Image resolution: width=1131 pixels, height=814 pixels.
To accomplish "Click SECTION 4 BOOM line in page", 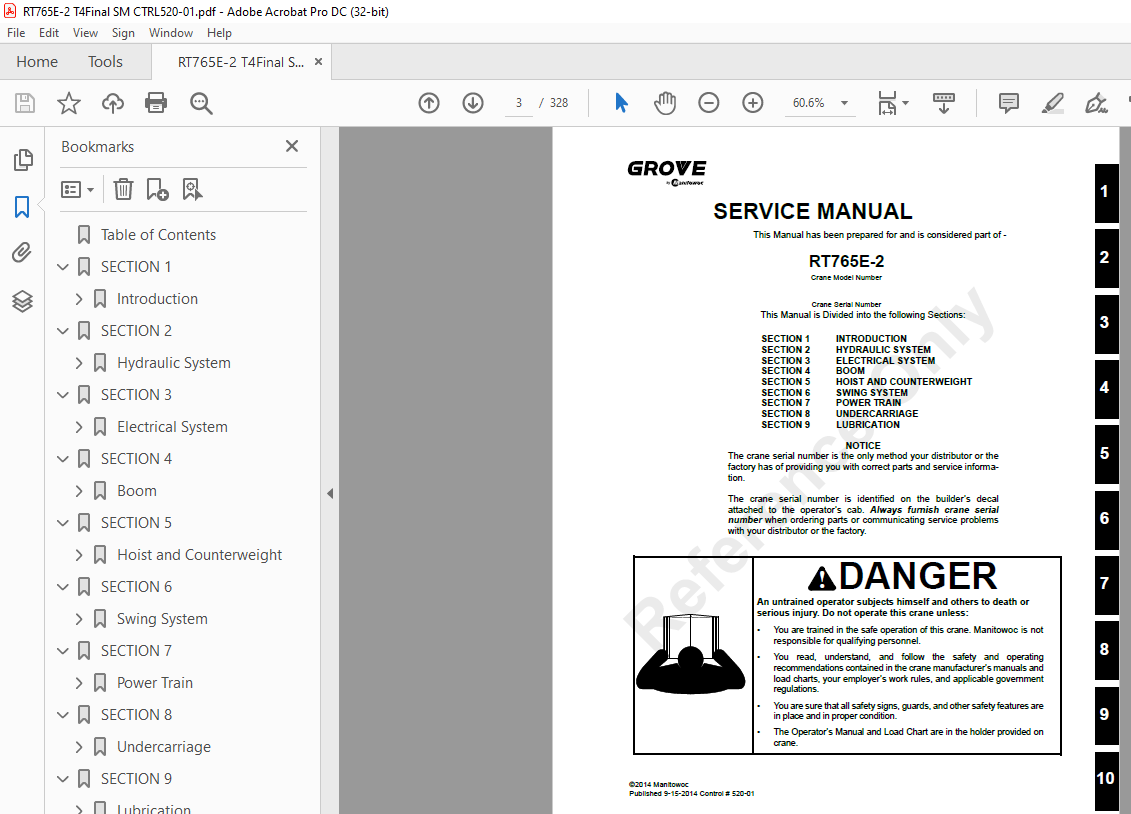I will click(x=813, y=371).
